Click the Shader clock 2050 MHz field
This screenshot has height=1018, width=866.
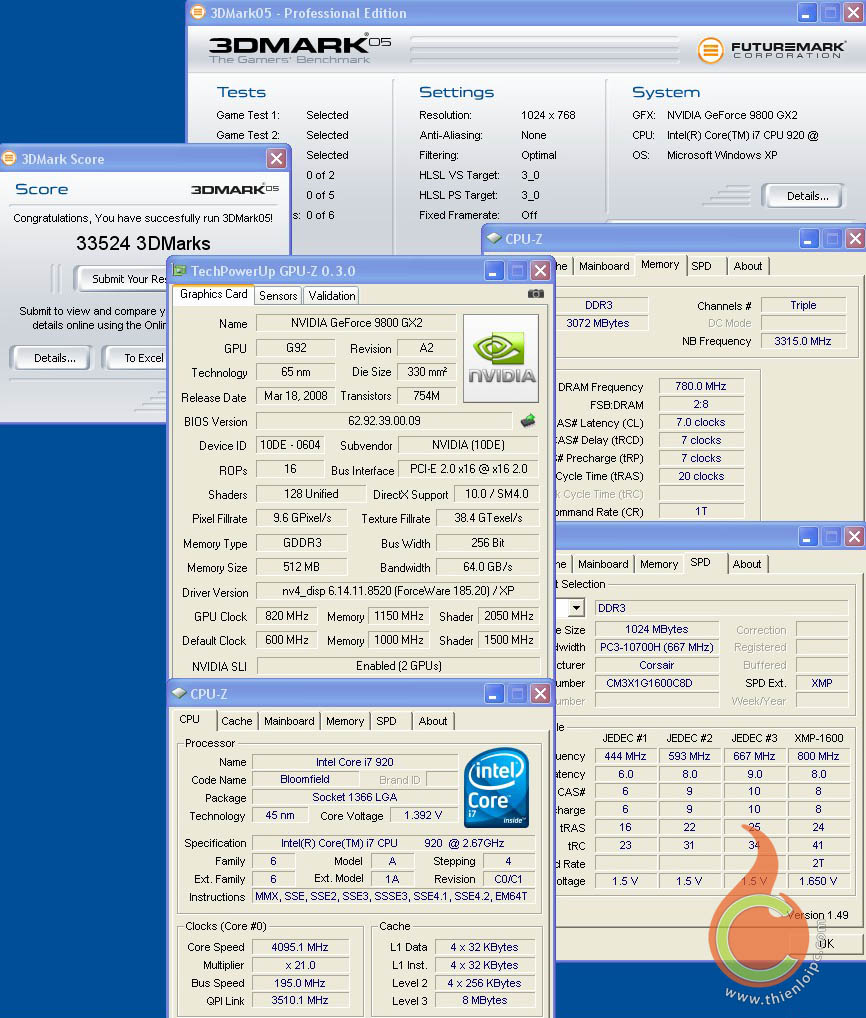(508, 615)
